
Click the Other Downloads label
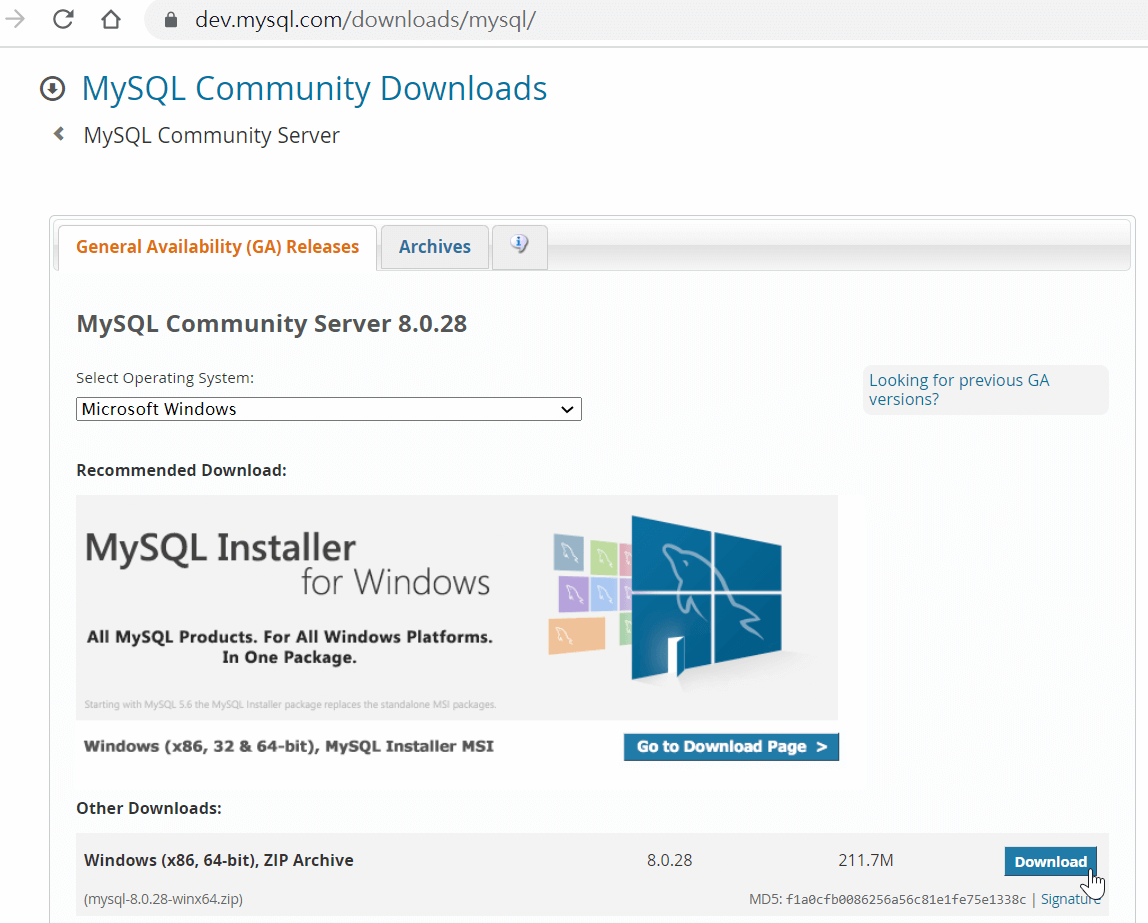coord(149,808)
